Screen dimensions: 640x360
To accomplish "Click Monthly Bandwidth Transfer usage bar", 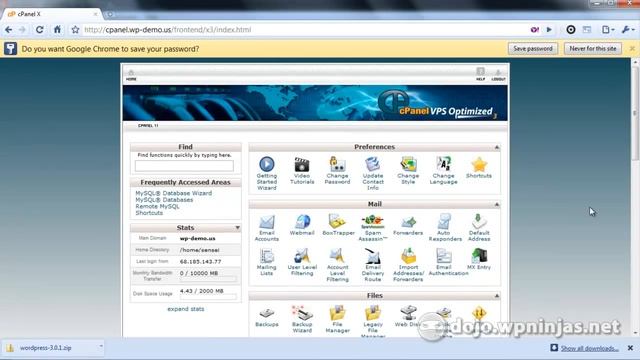I will 208,279.
